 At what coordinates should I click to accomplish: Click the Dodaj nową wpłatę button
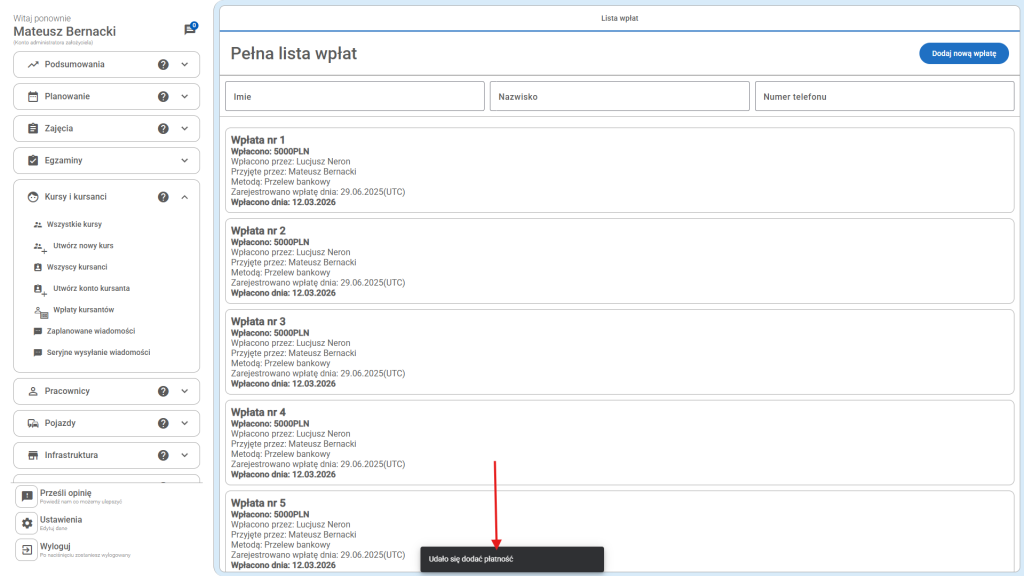point(963,54)
